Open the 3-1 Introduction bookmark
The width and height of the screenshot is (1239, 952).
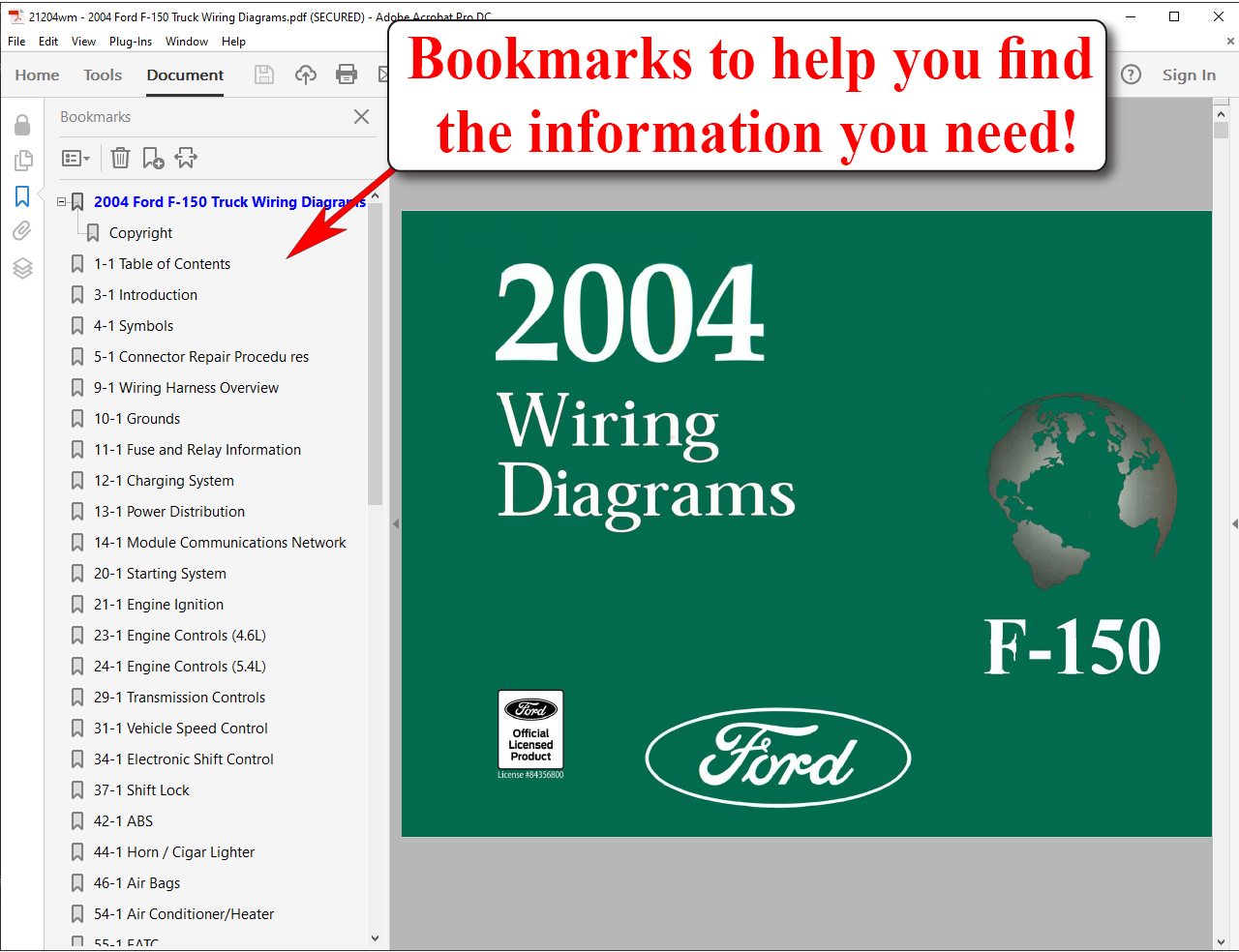click(145, 295)
